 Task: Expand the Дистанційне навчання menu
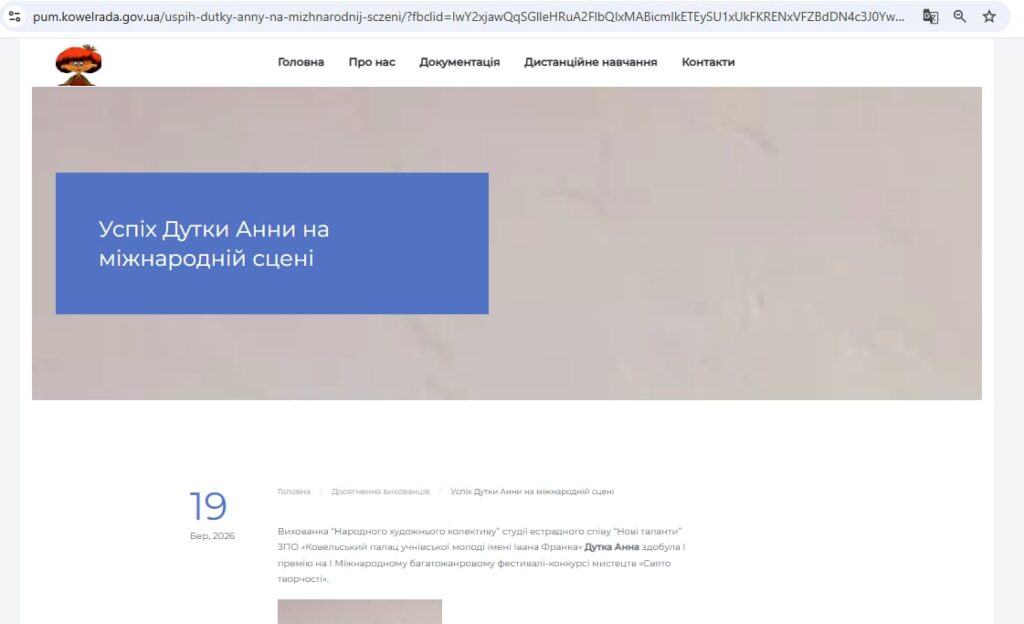click(x=590, y=62)
